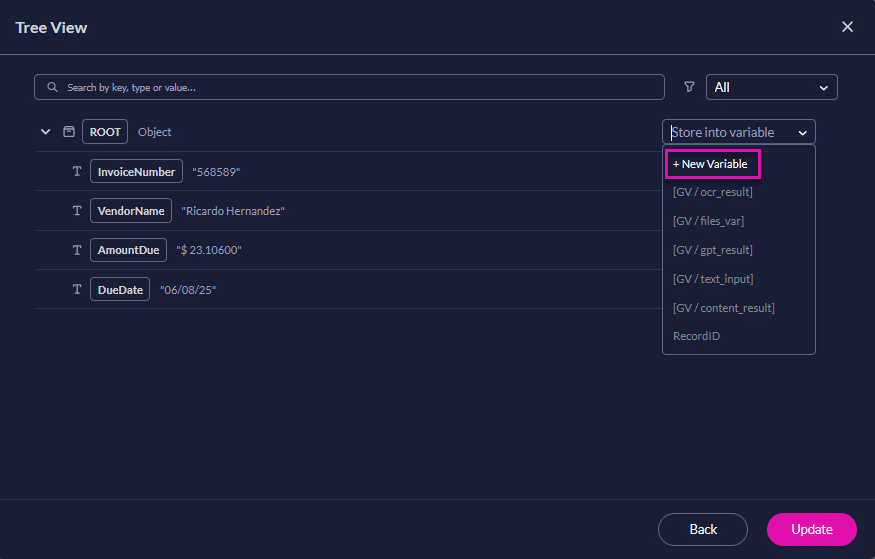Click the text type icon beside InvoiceNumber
Image resolution: width=875 pixels, height=559 pixels.
coord(77,172)
